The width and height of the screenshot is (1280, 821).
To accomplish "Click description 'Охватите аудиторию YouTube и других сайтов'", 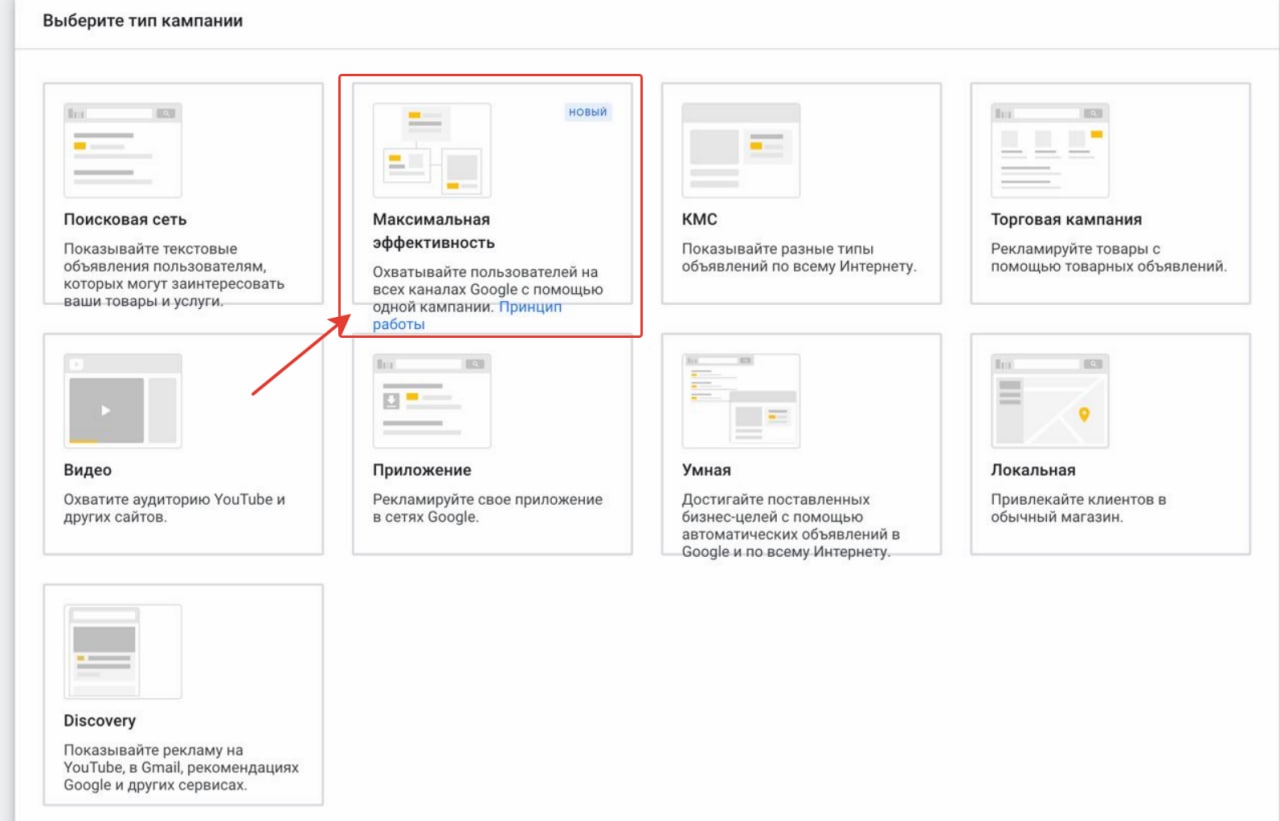I will pos(175,508).
